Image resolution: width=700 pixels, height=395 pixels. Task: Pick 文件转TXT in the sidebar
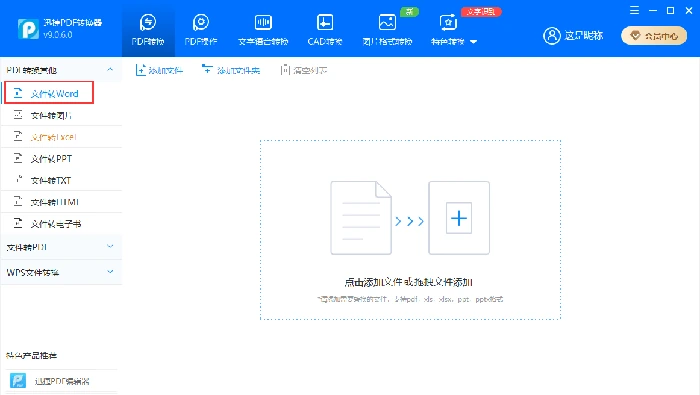(x=61, y=180)
